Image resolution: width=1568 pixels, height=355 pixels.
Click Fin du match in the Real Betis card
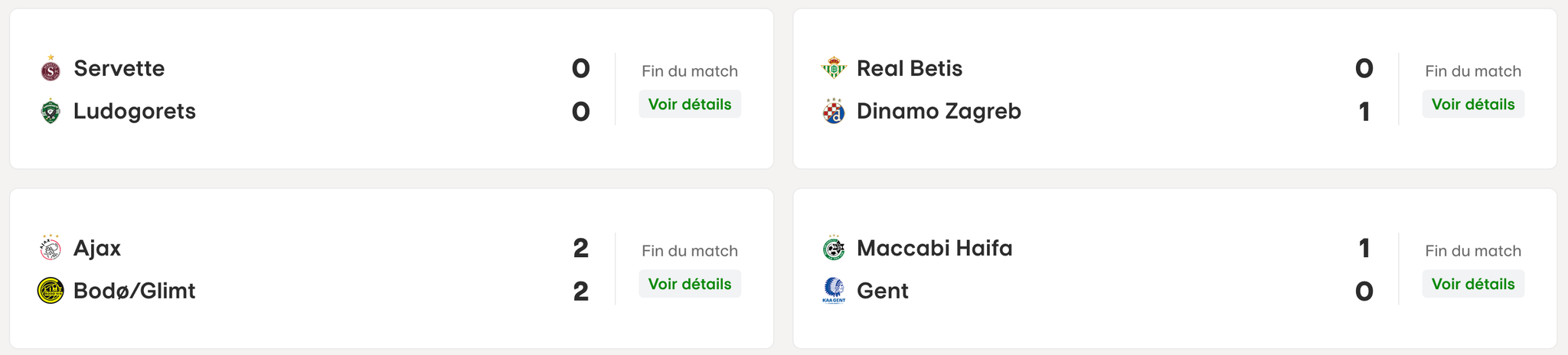point(1472,71)
